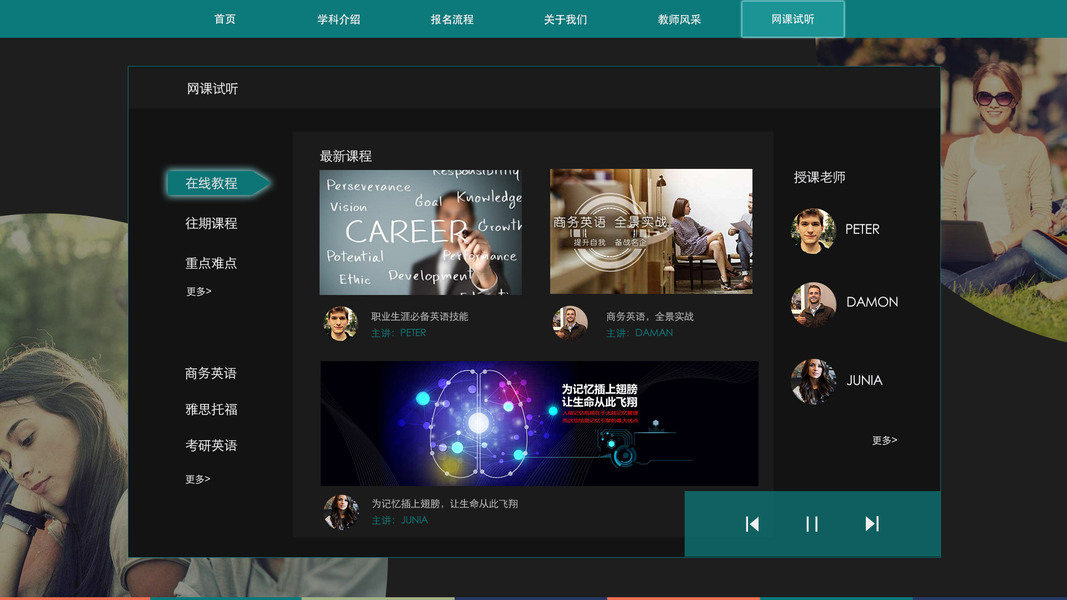Click PETER's avatar in the teacher list
Viewport: 1067px width, 600px height.
point(813,231)
